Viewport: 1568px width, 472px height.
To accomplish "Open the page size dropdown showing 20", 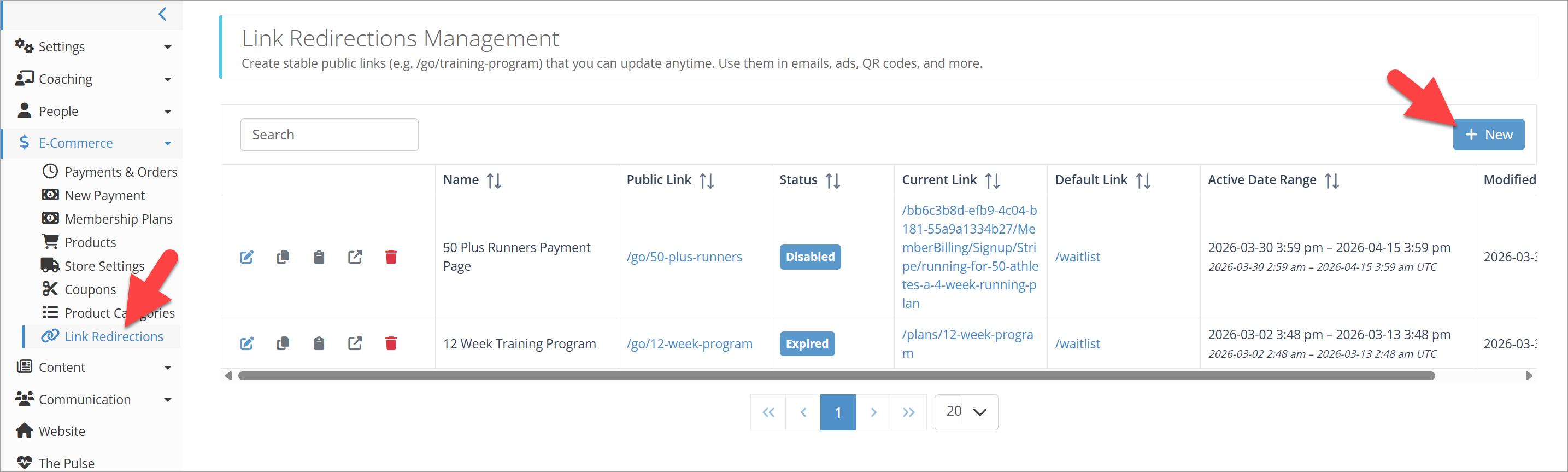I will 965,412.
